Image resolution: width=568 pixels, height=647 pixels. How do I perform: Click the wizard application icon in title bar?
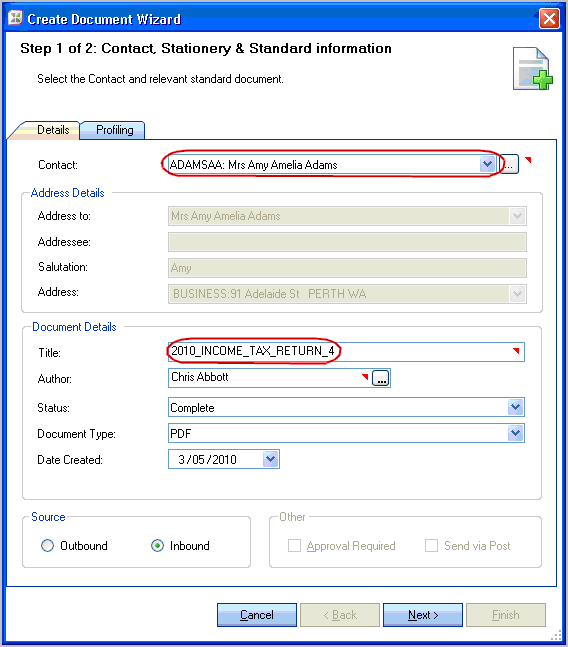coord(16,18)
